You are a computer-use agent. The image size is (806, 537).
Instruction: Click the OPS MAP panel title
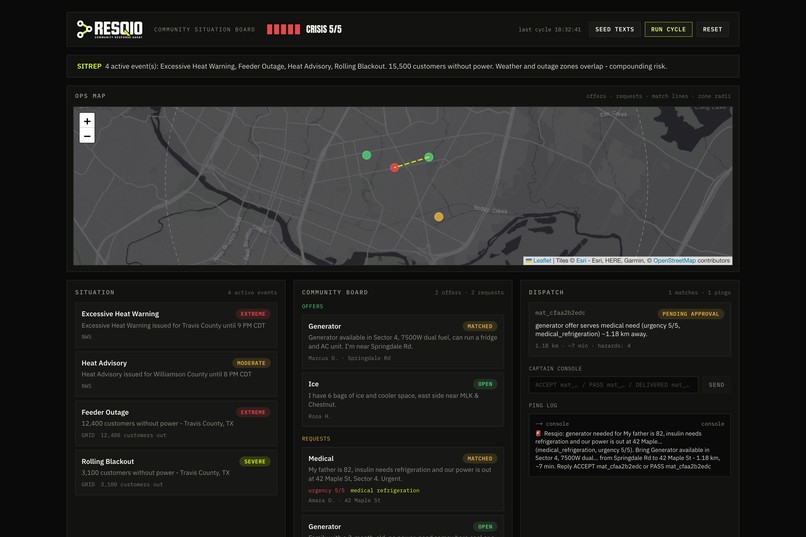point(90,96)
